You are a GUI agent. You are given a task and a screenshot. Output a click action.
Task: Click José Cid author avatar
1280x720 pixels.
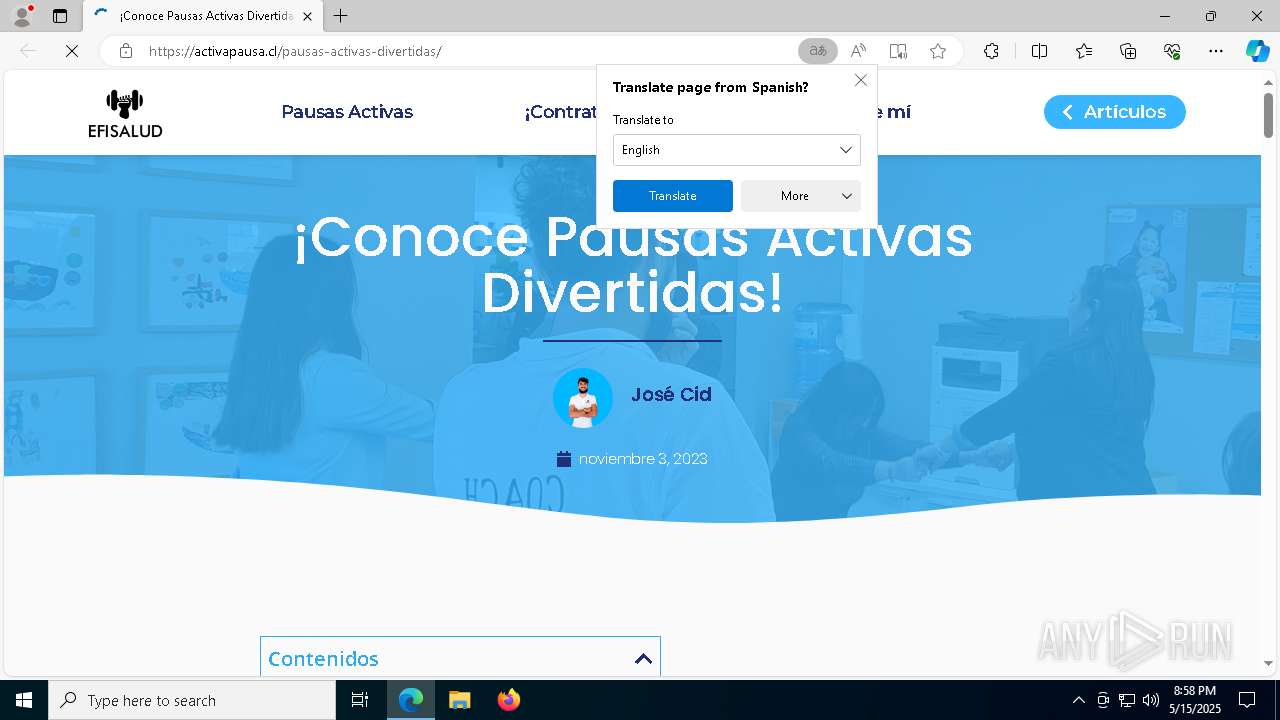pyautogui.click(x=583, y=398)
